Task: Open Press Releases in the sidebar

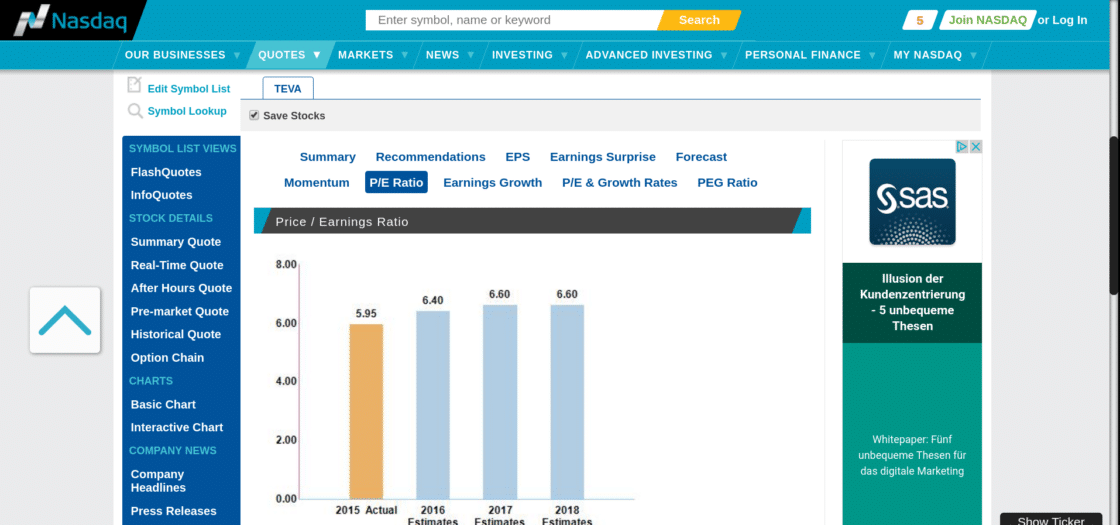Action: (x=173, y=511)
